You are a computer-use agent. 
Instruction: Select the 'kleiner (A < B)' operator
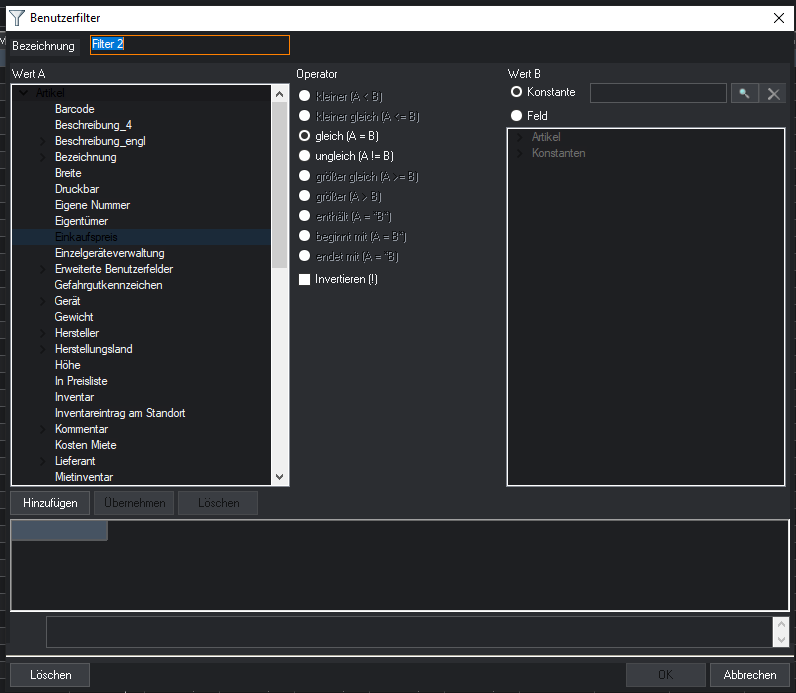pos(305,95)
